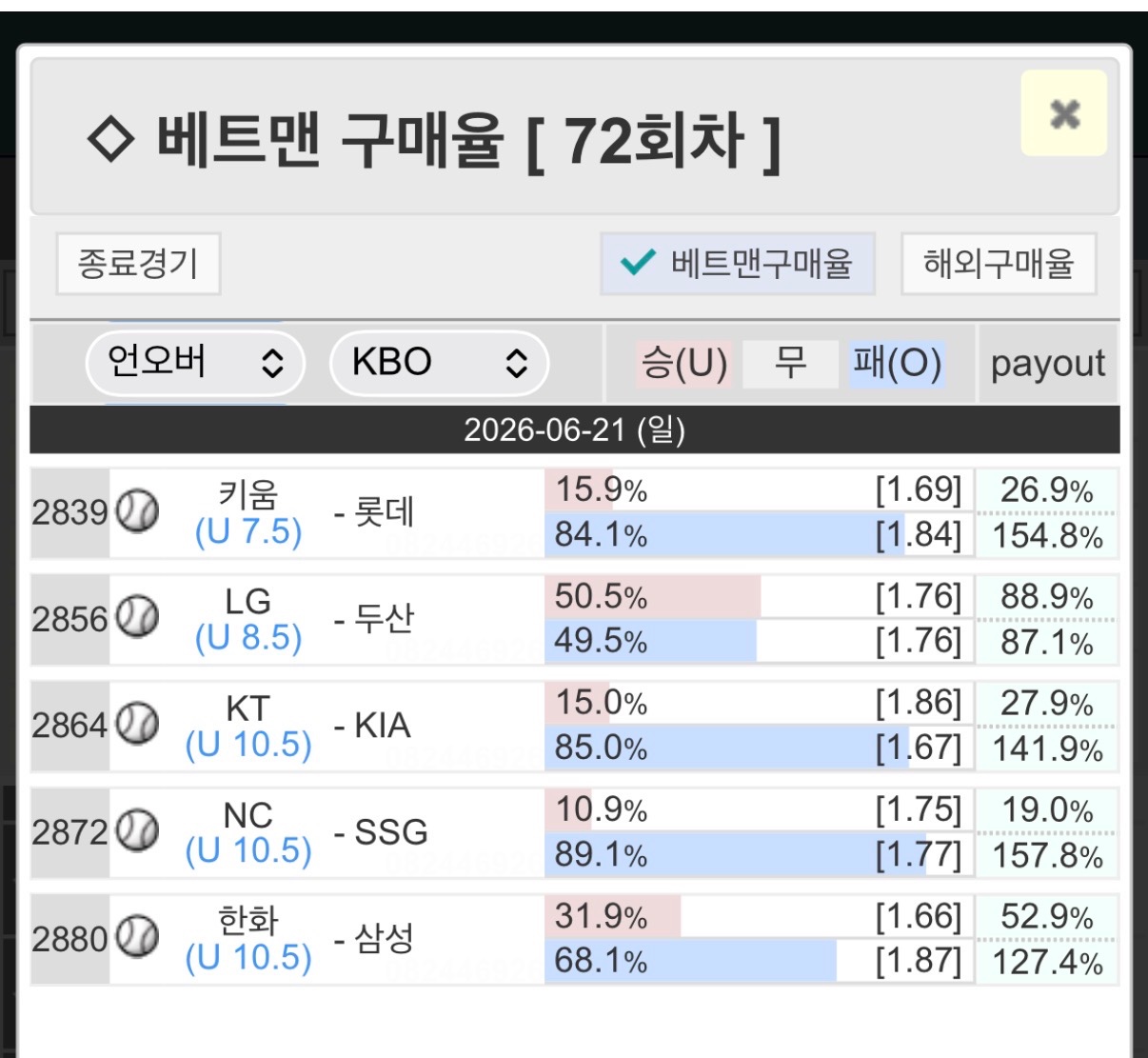This screenshot has width=1148, height=1058.
Task: Toggle the 베트맨구매율 checked button
Action: click(x=738, y=263)
